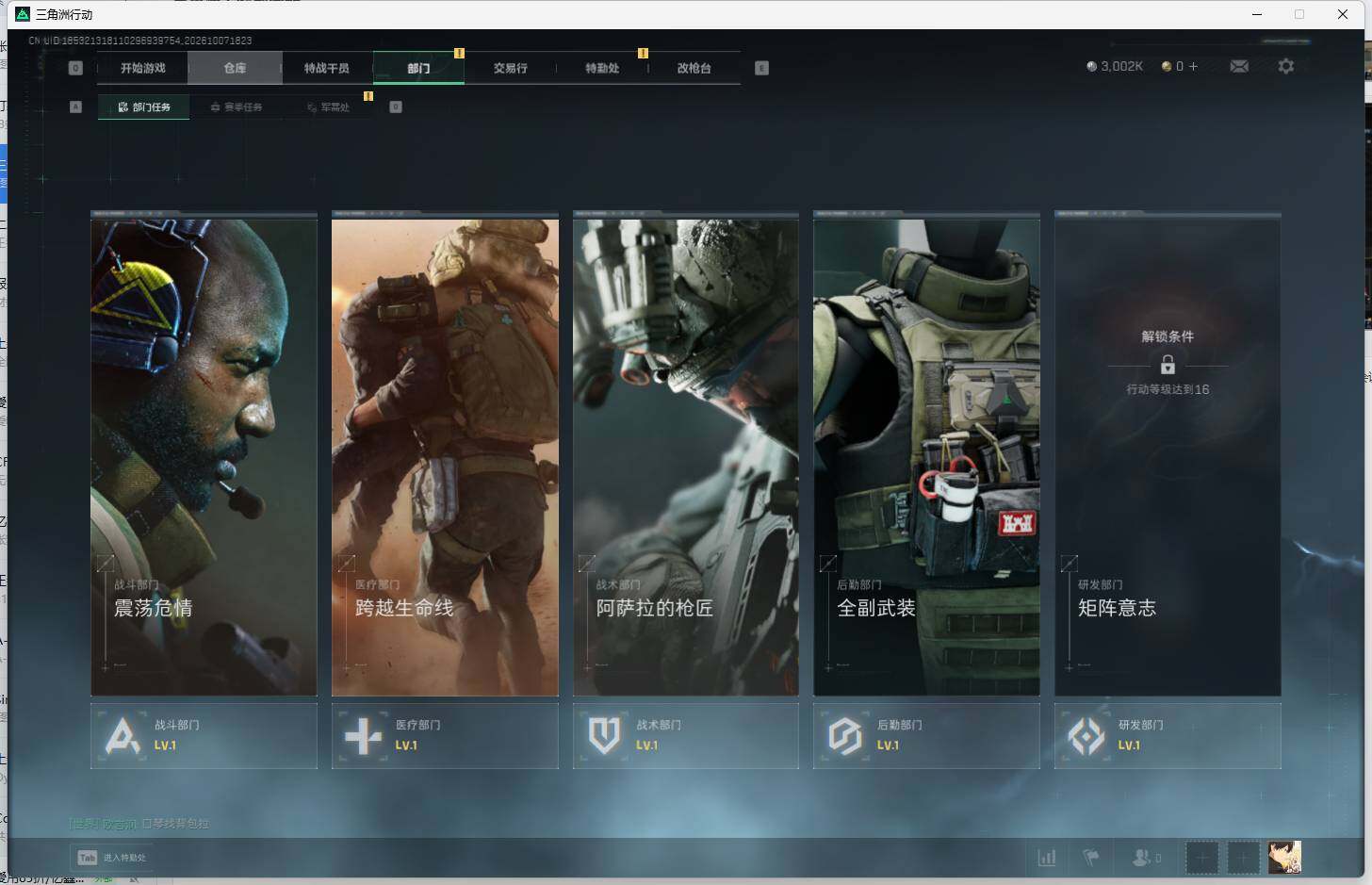Select the 部门任务 sub-tab
This screenshot has width=1372, height=885.
[143, 107]
